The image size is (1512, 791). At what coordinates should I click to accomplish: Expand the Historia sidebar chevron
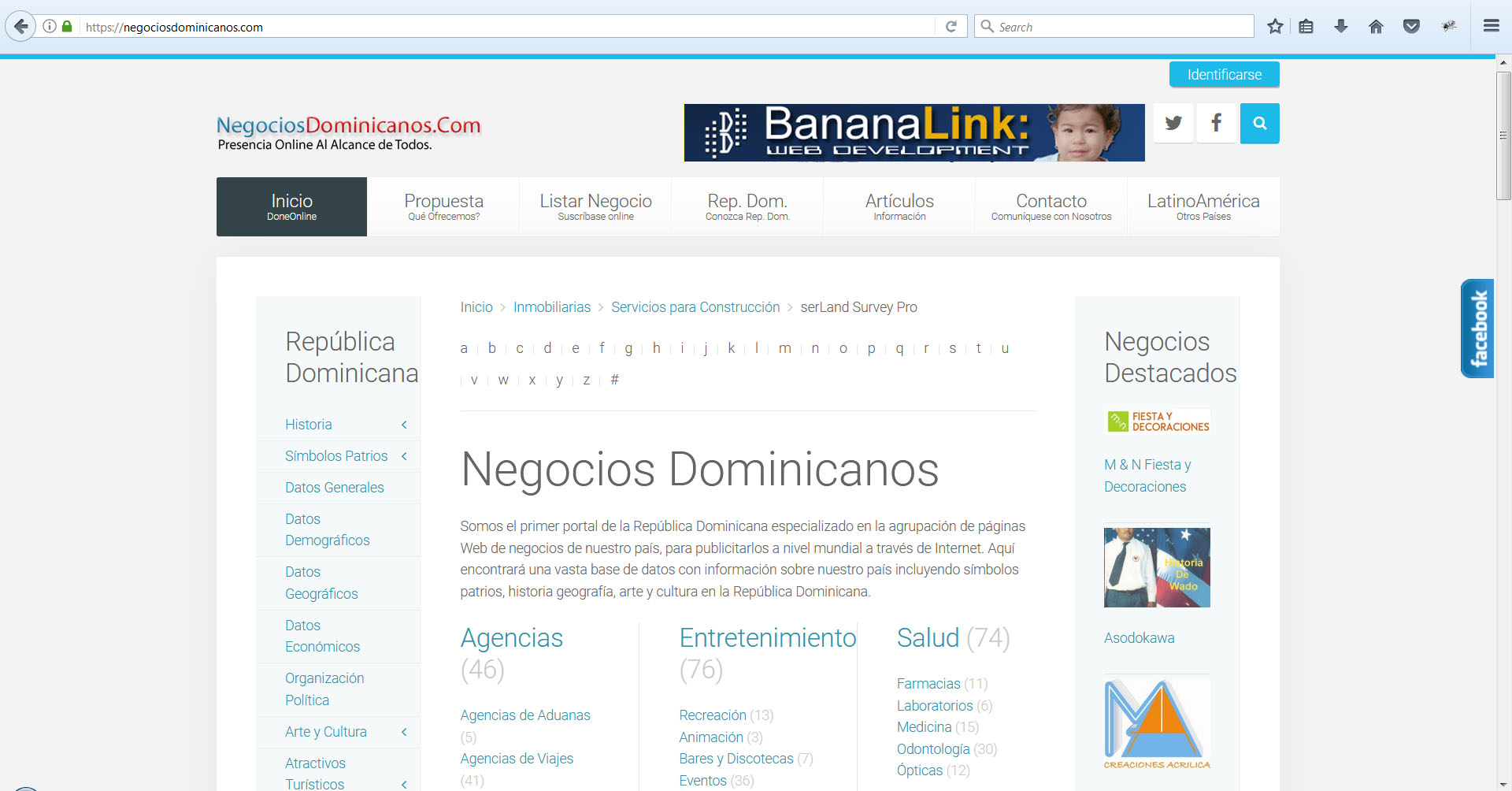404,425
